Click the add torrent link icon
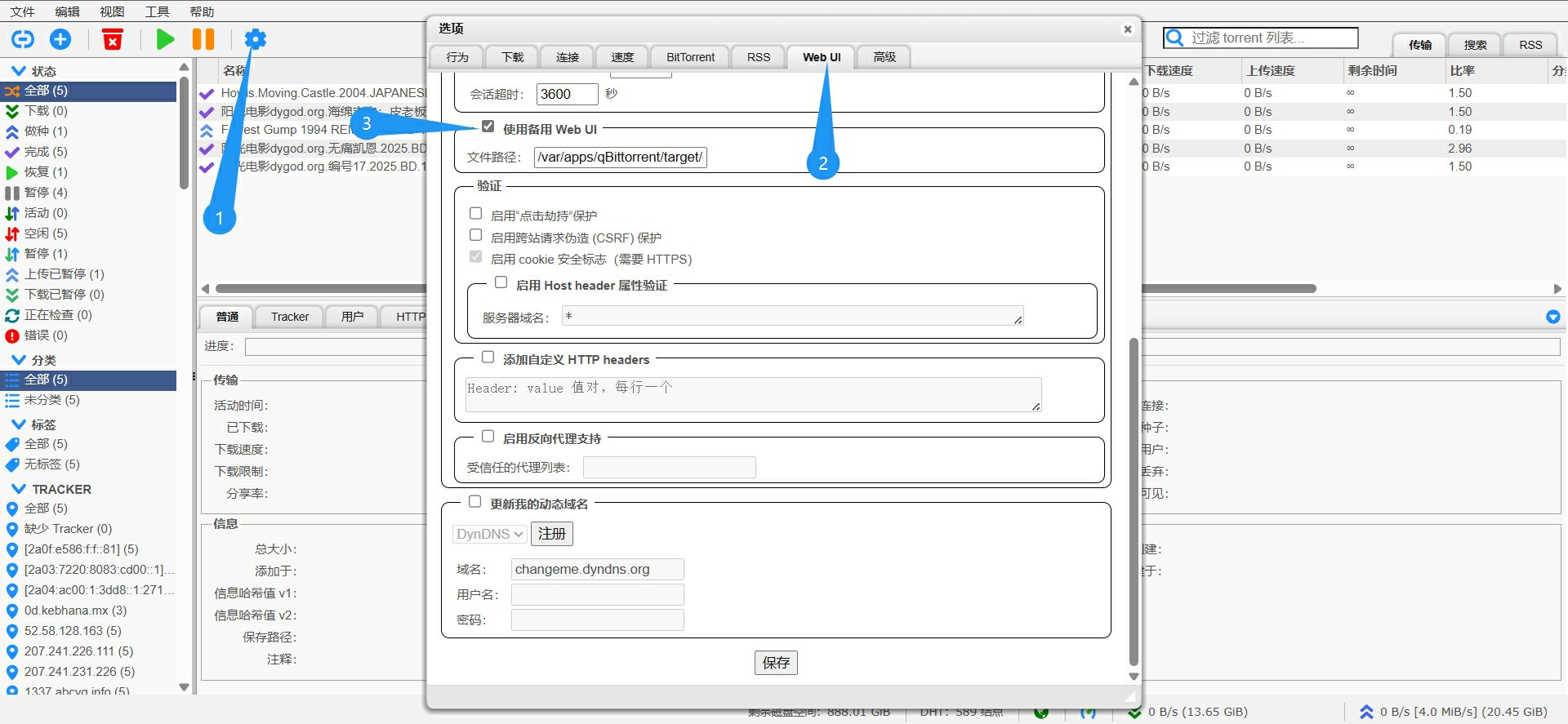The width and height of the screenshot is (1568, 724). click(23, 39)
